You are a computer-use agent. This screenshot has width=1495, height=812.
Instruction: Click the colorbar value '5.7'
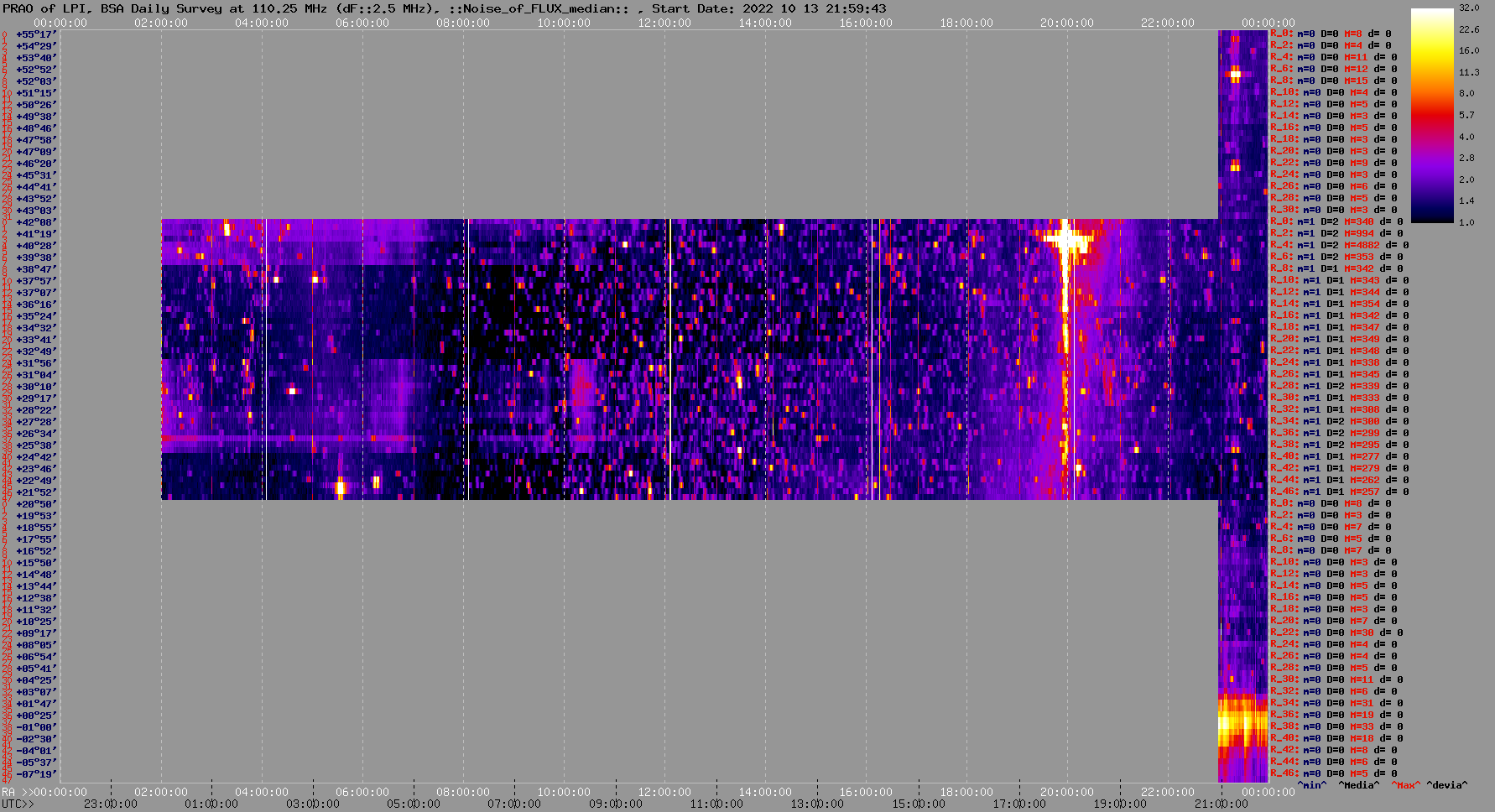(x=1466, y=115)
